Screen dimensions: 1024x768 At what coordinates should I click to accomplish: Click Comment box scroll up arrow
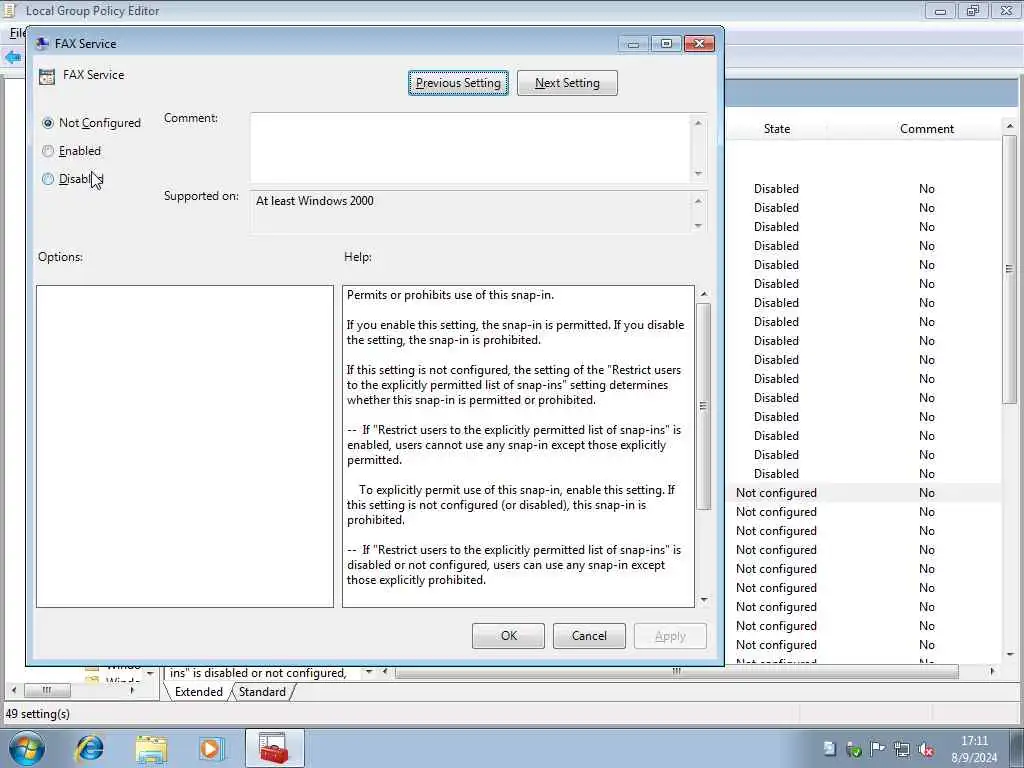[698, 123]
